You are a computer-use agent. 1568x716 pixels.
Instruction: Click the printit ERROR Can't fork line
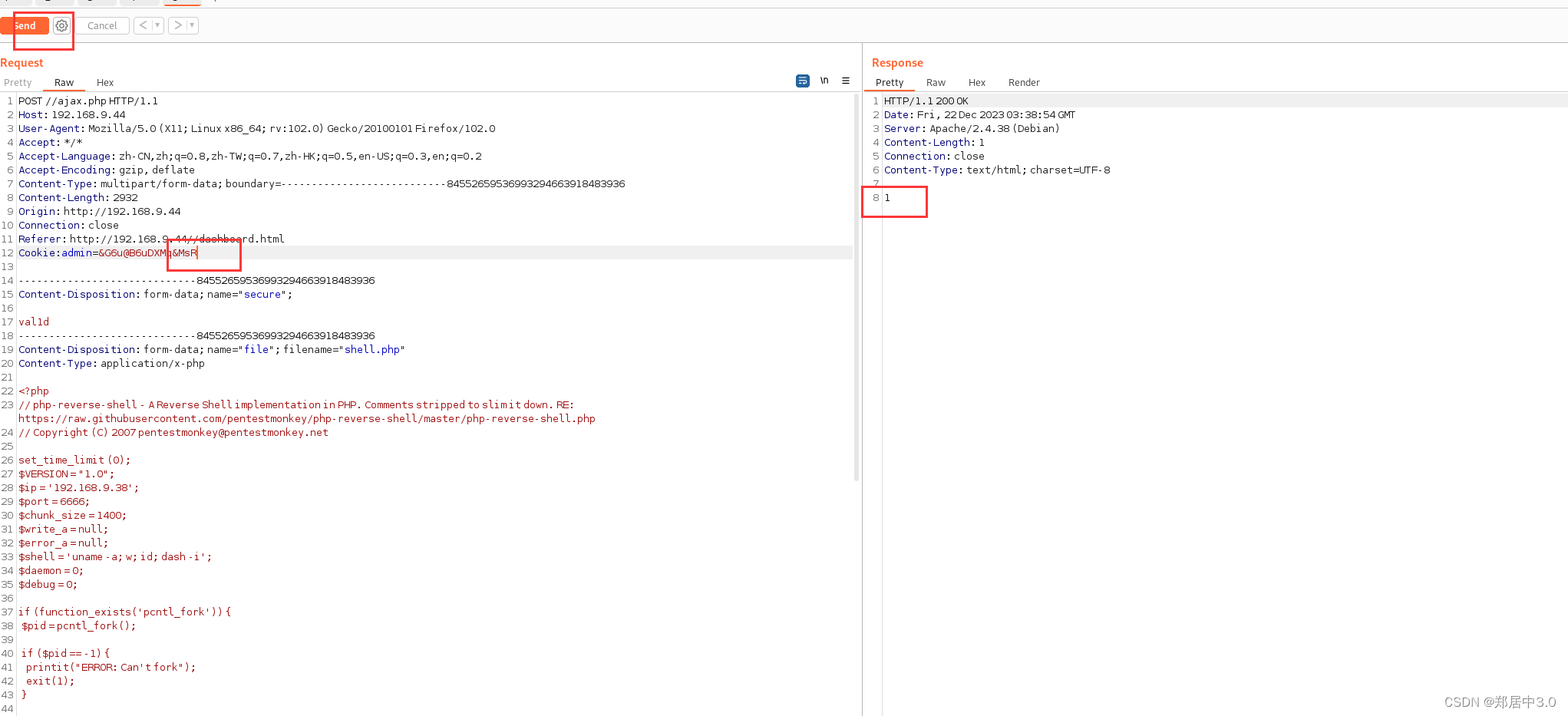[111, 667]
